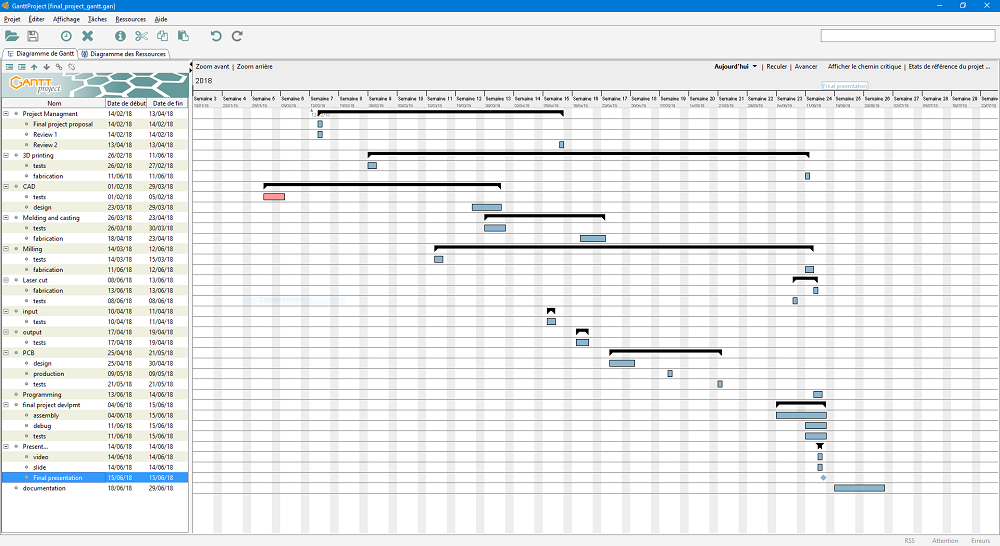Image resolution: width=1000 pixels, height=546 pixels.
Task: Open task properties info icon
Action: coord(120,36)
